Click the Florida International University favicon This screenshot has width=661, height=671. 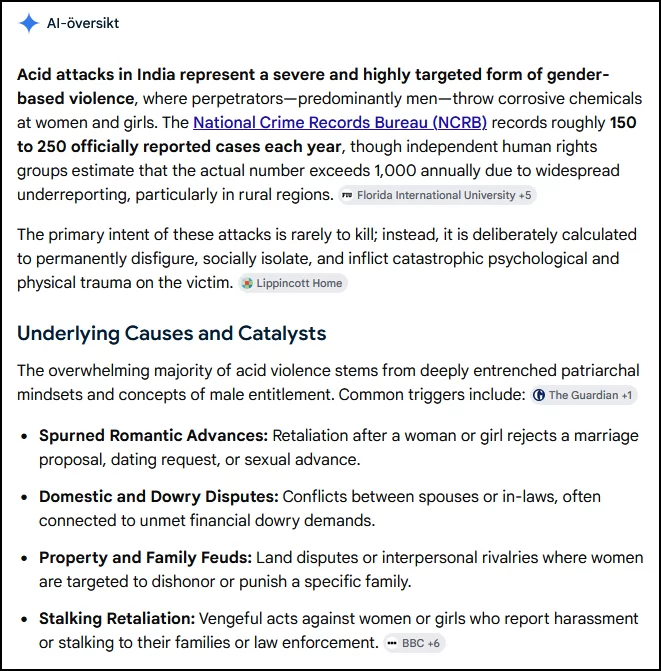tap(347, 196)
